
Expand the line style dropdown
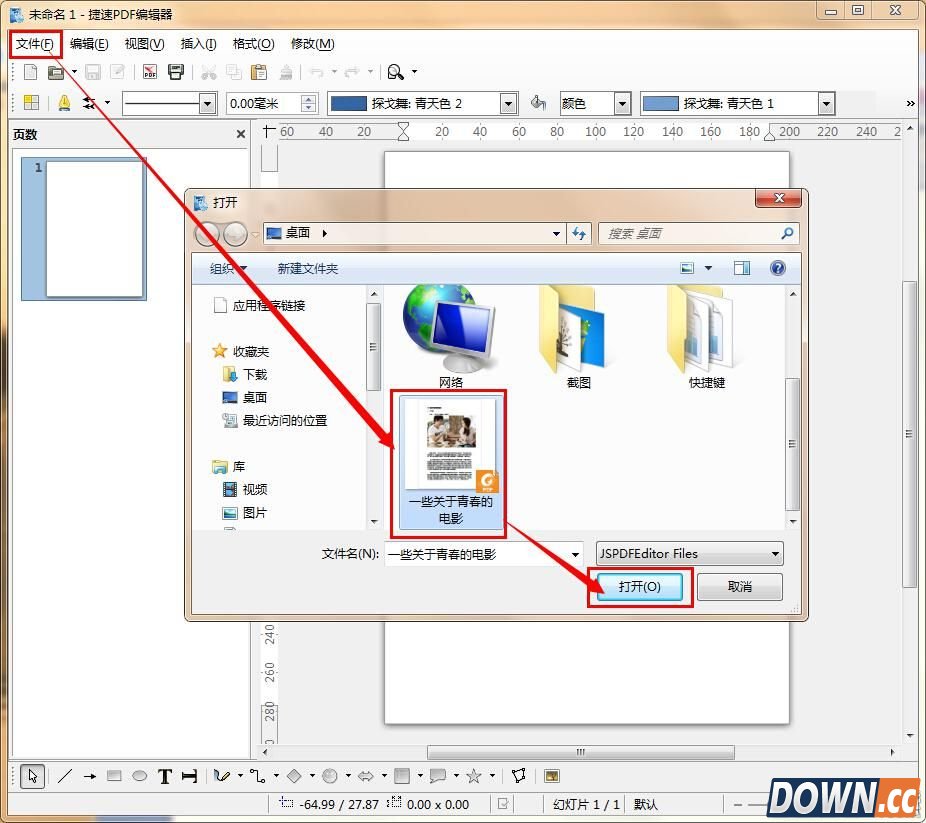tap(208, 103)
